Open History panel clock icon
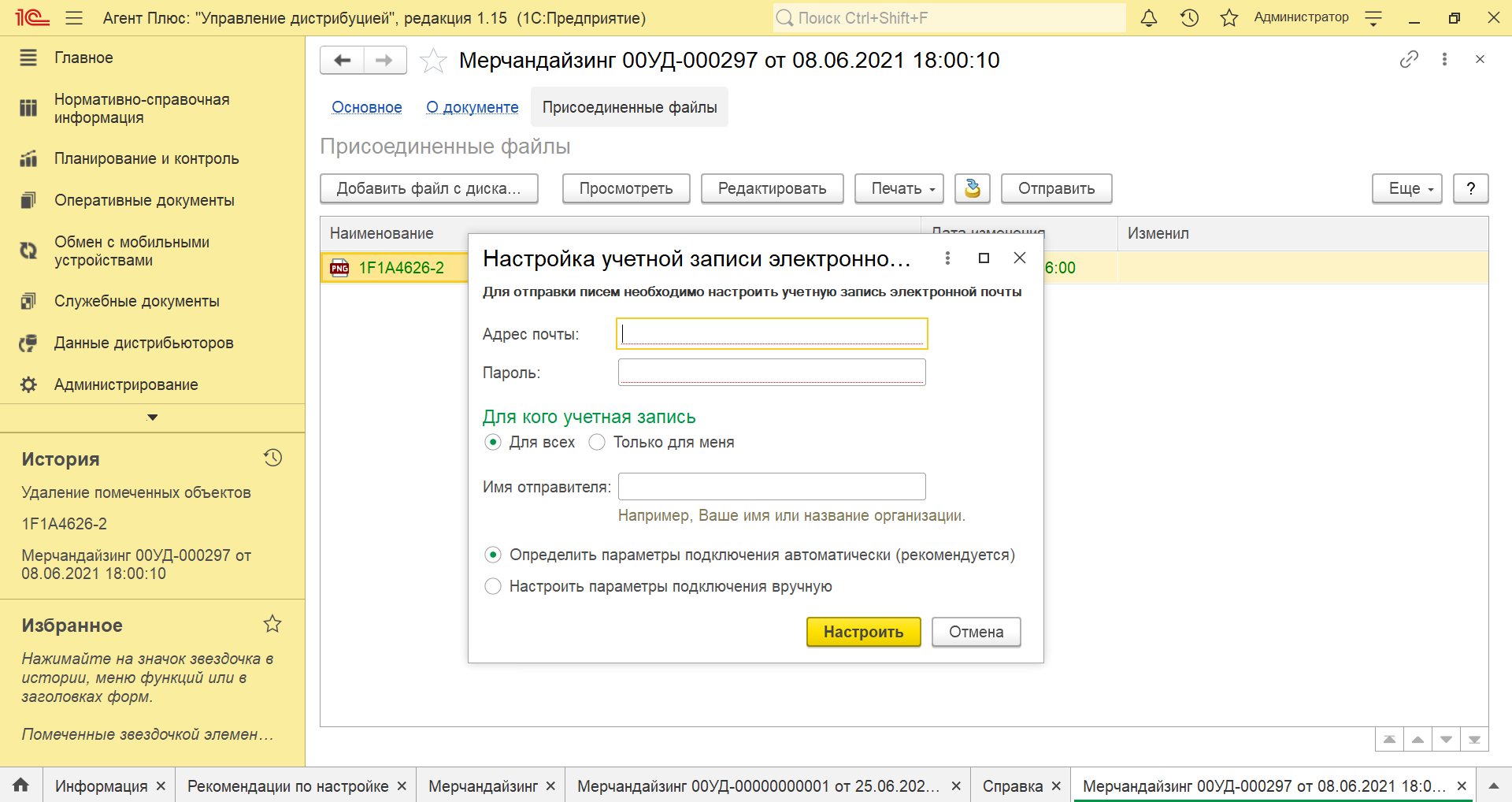The width and height of the screenshot is (1512, 802). pos(272,458)
